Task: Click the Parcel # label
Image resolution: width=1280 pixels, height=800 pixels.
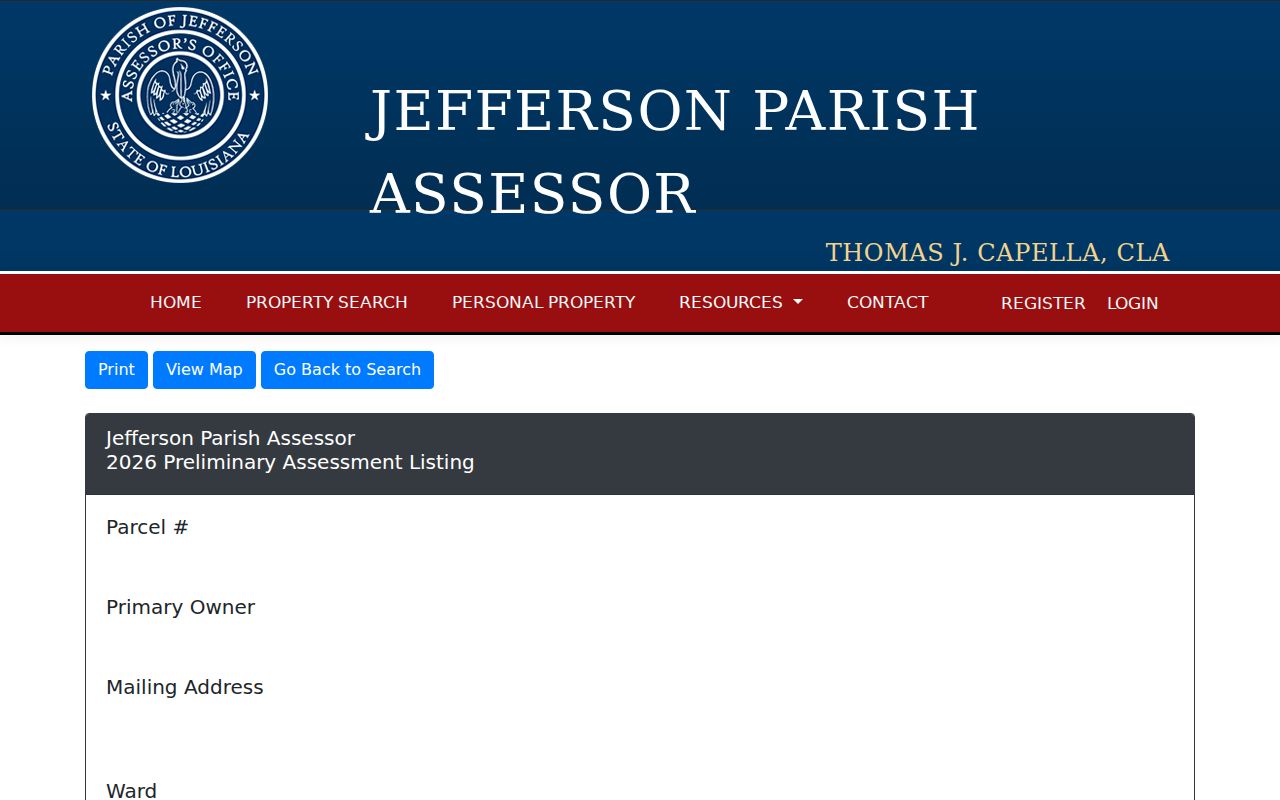Action: pos(147,527)
